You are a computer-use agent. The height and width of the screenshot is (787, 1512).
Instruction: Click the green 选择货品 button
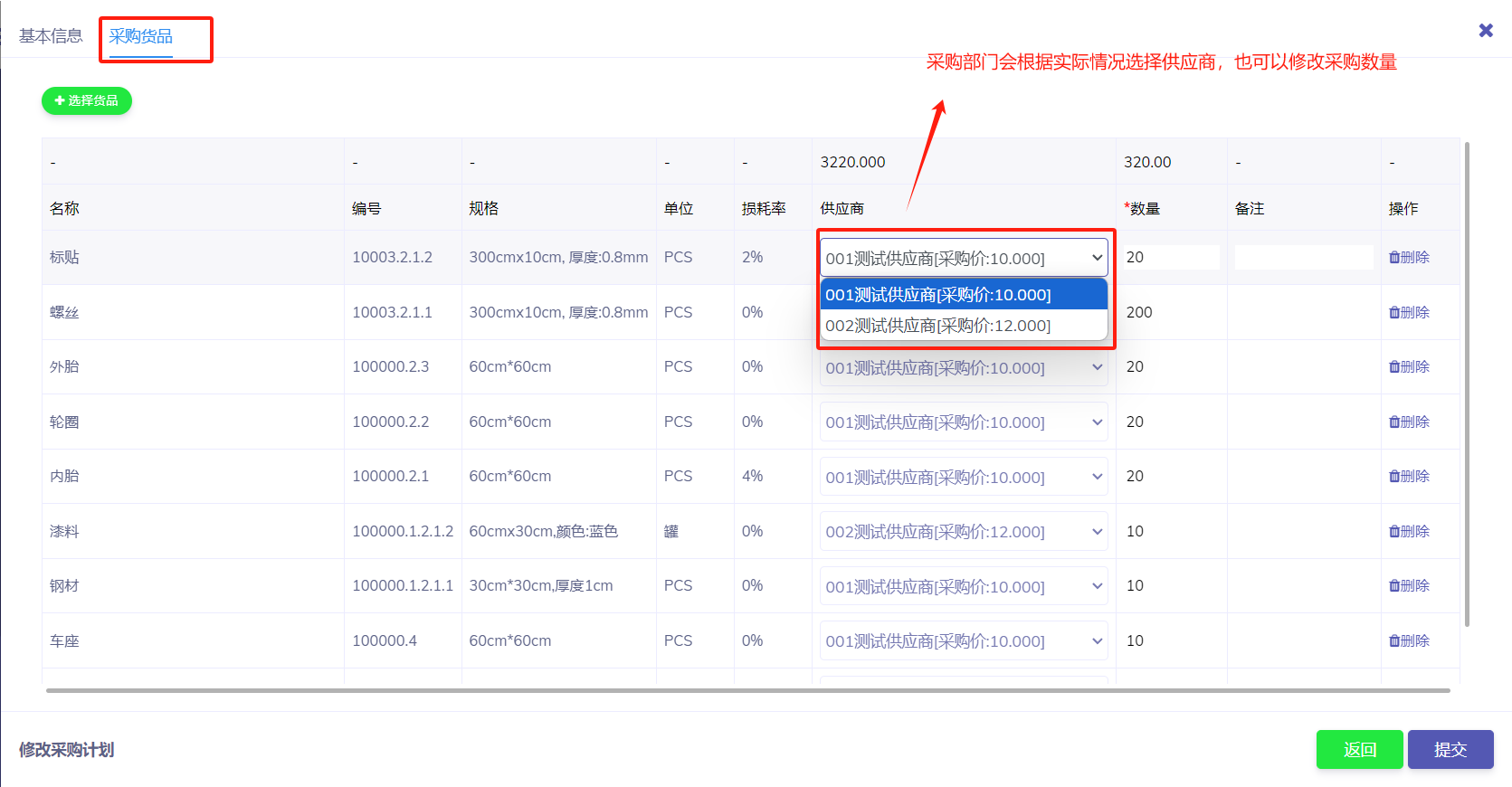coord(87,100)
